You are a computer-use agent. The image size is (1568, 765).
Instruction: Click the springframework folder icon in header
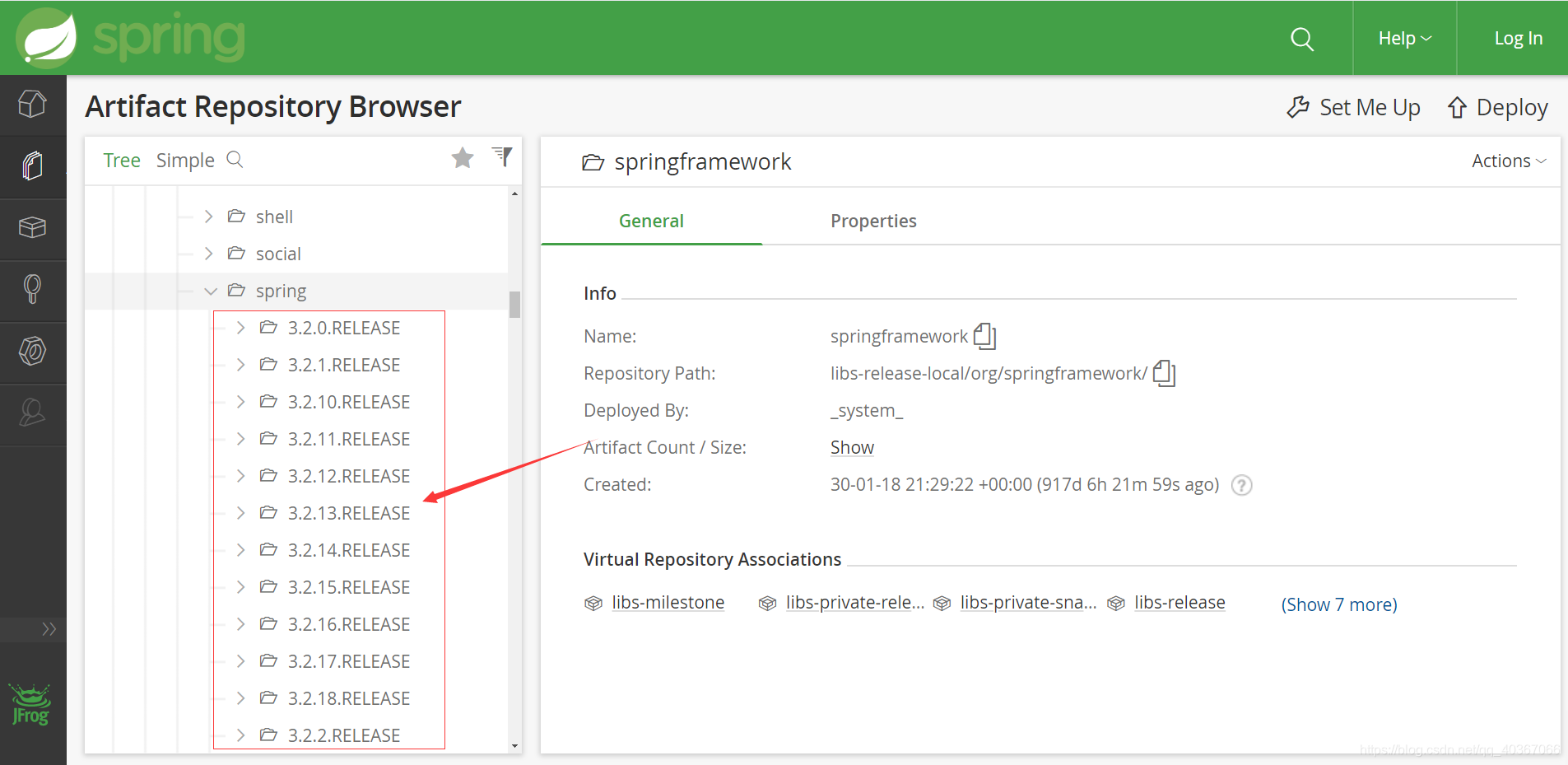point(593,162)
